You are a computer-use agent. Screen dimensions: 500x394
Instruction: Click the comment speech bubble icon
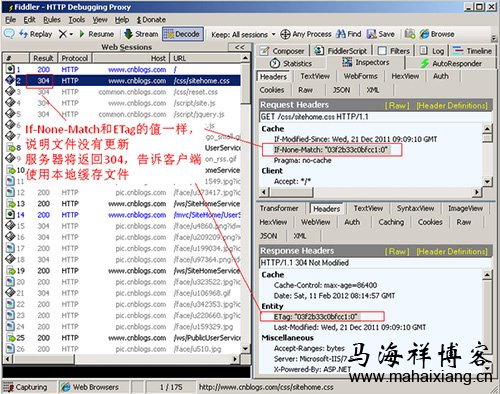click(9, 34)
